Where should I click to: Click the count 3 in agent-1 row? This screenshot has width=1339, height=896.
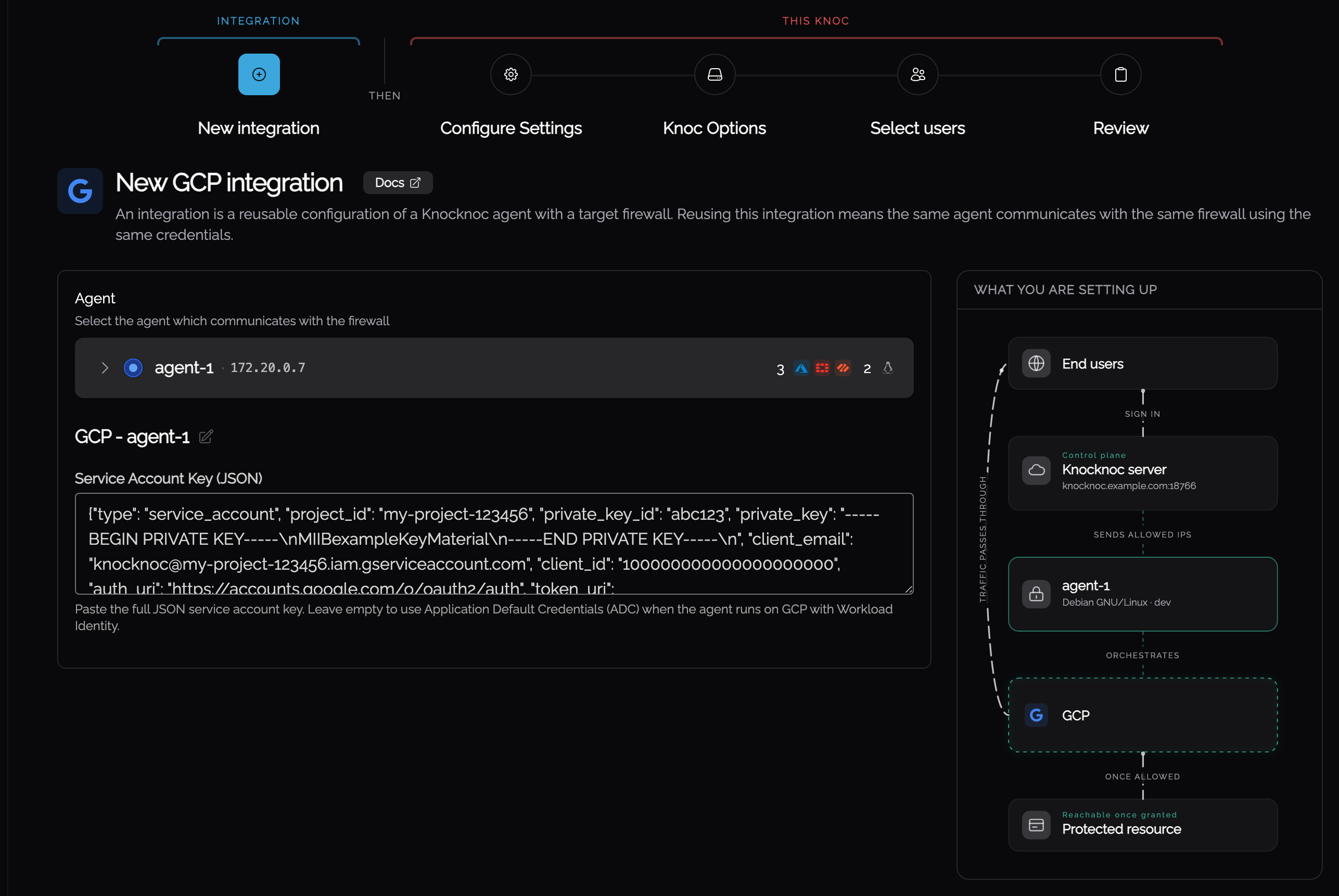(x=780, y=370)
